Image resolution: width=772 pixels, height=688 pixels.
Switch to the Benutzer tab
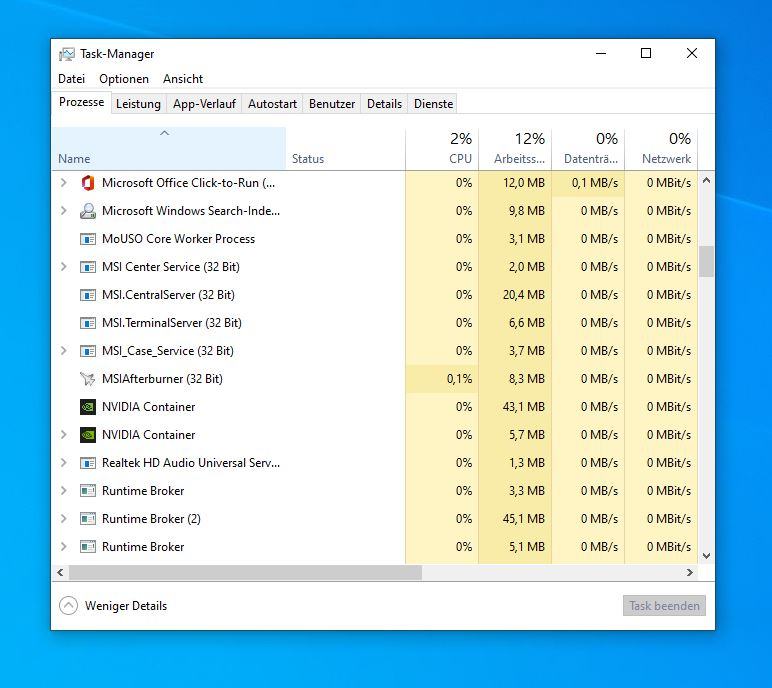pyautogui.click(x=332, y=104)
